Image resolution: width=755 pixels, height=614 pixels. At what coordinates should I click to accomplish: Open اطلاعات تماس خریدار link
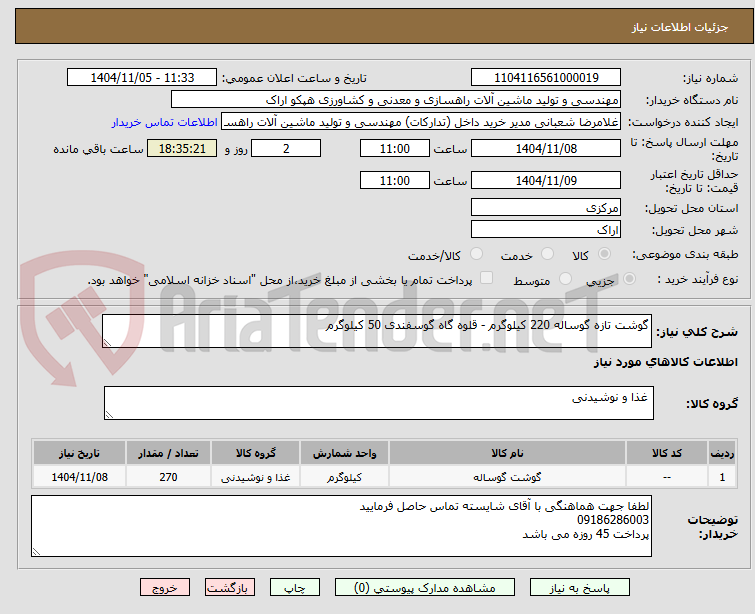(x=165, y=122)
